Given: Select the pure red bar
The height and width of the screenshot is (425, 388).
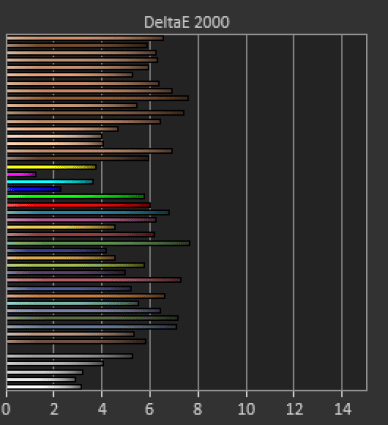Looking at the screenshot, I should point(79,205).
